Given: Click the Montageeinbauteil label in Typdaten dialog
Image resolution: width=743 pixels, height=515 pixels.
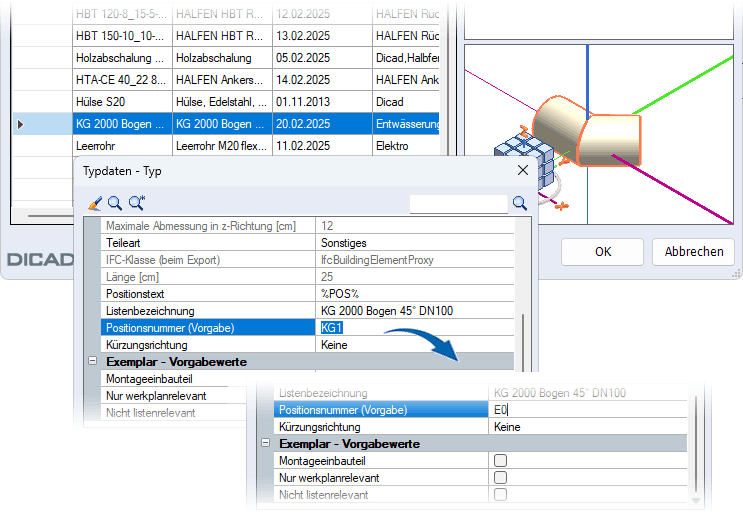Looking at the screenshot, I should click(x=149, y=379).
